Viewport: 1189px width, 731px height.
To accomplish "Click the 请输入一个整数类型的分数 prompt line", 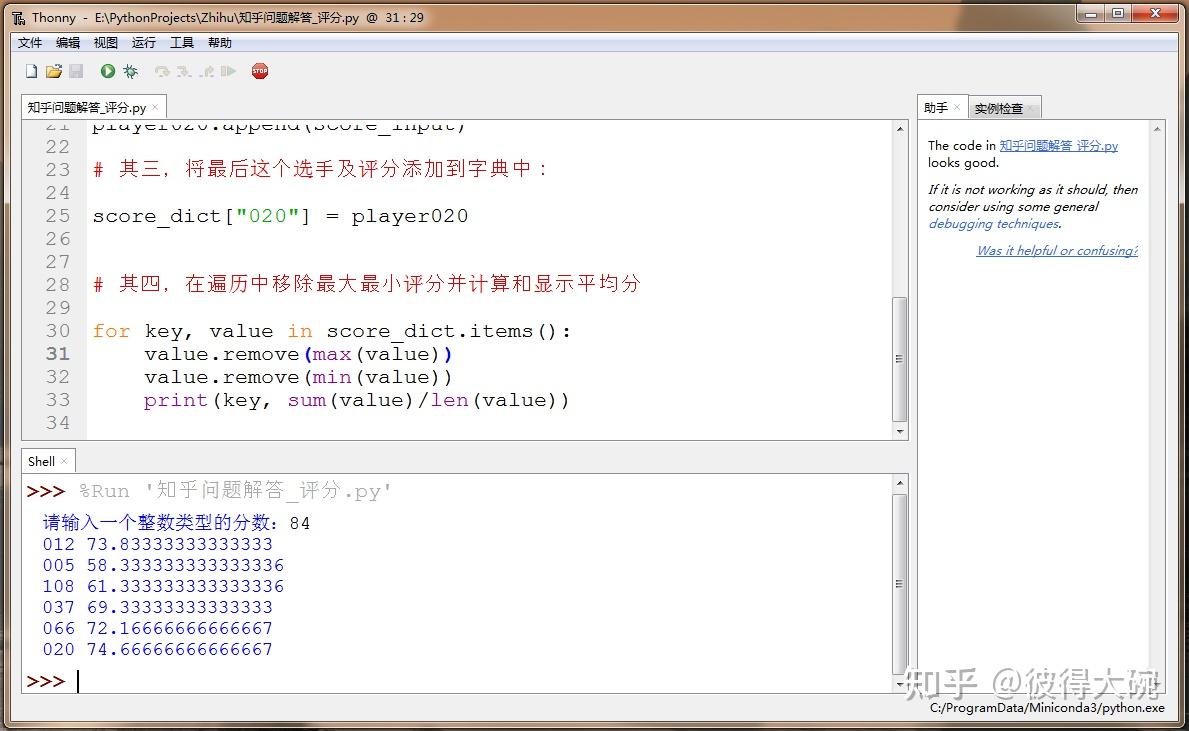I will [176, 522].
